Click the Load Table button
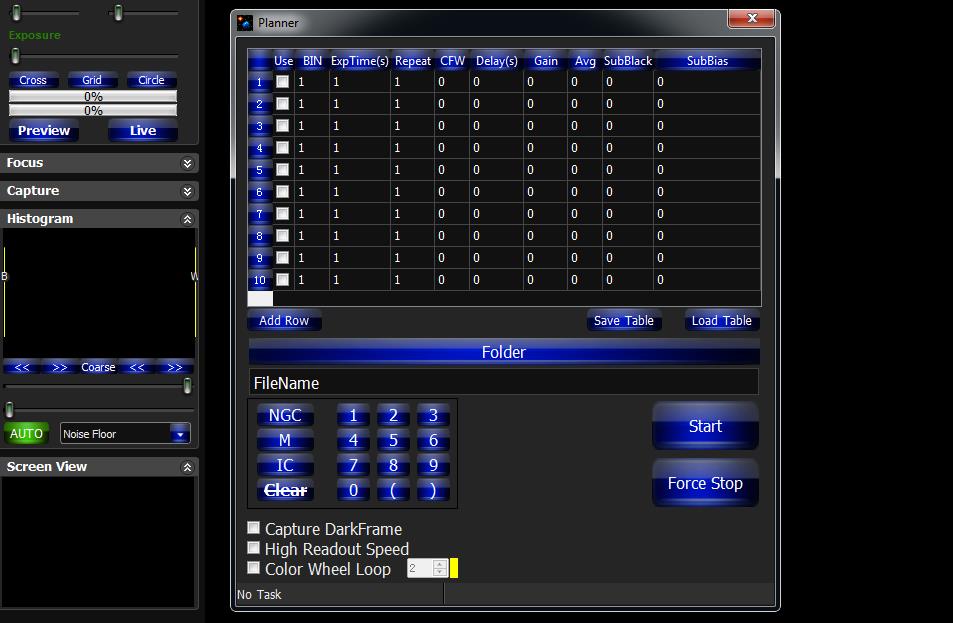Image resolution: width=953 pixels, height=623 pixels. click(721, 320)
